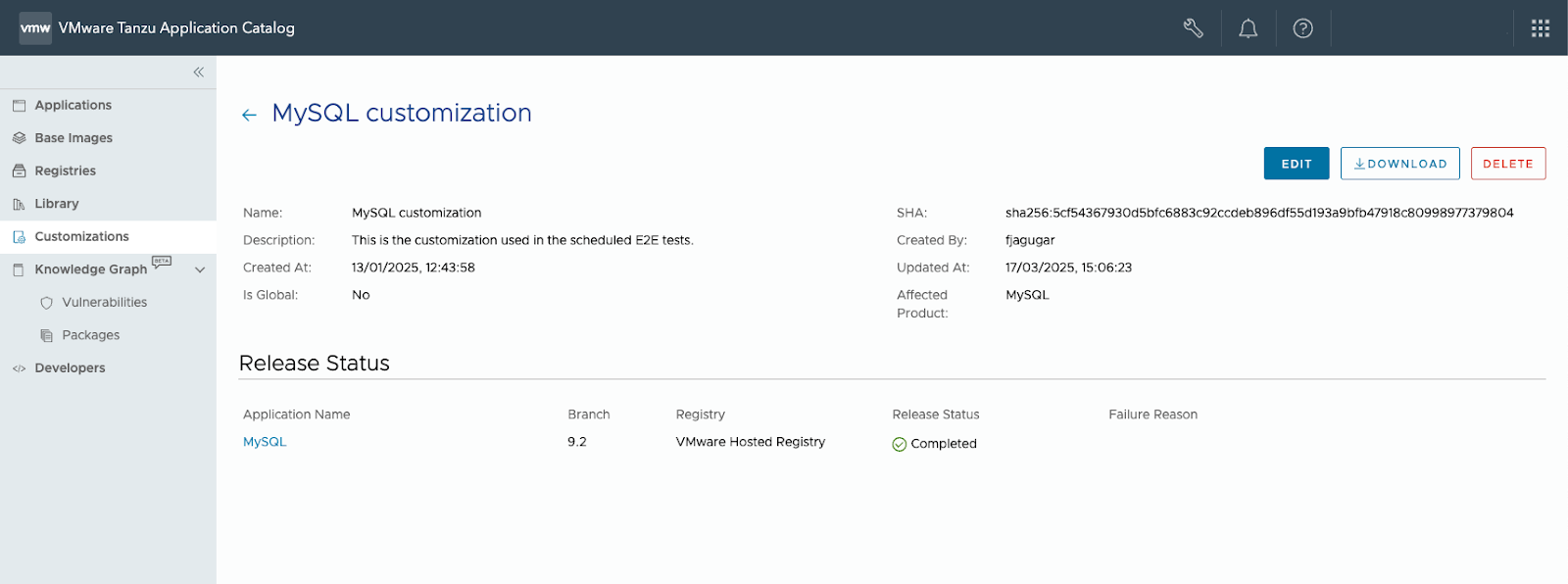Click the Name value MySQL customization

[416, 213]
